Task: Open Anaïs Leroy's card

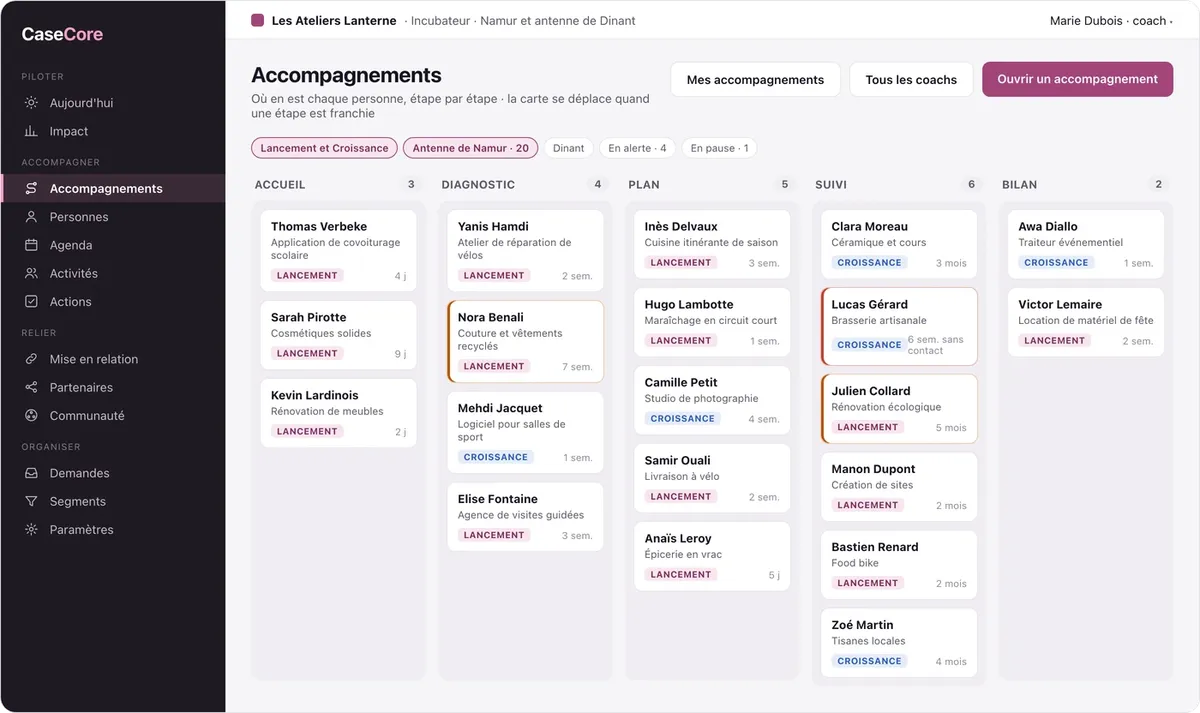Action: pos(712,556)
